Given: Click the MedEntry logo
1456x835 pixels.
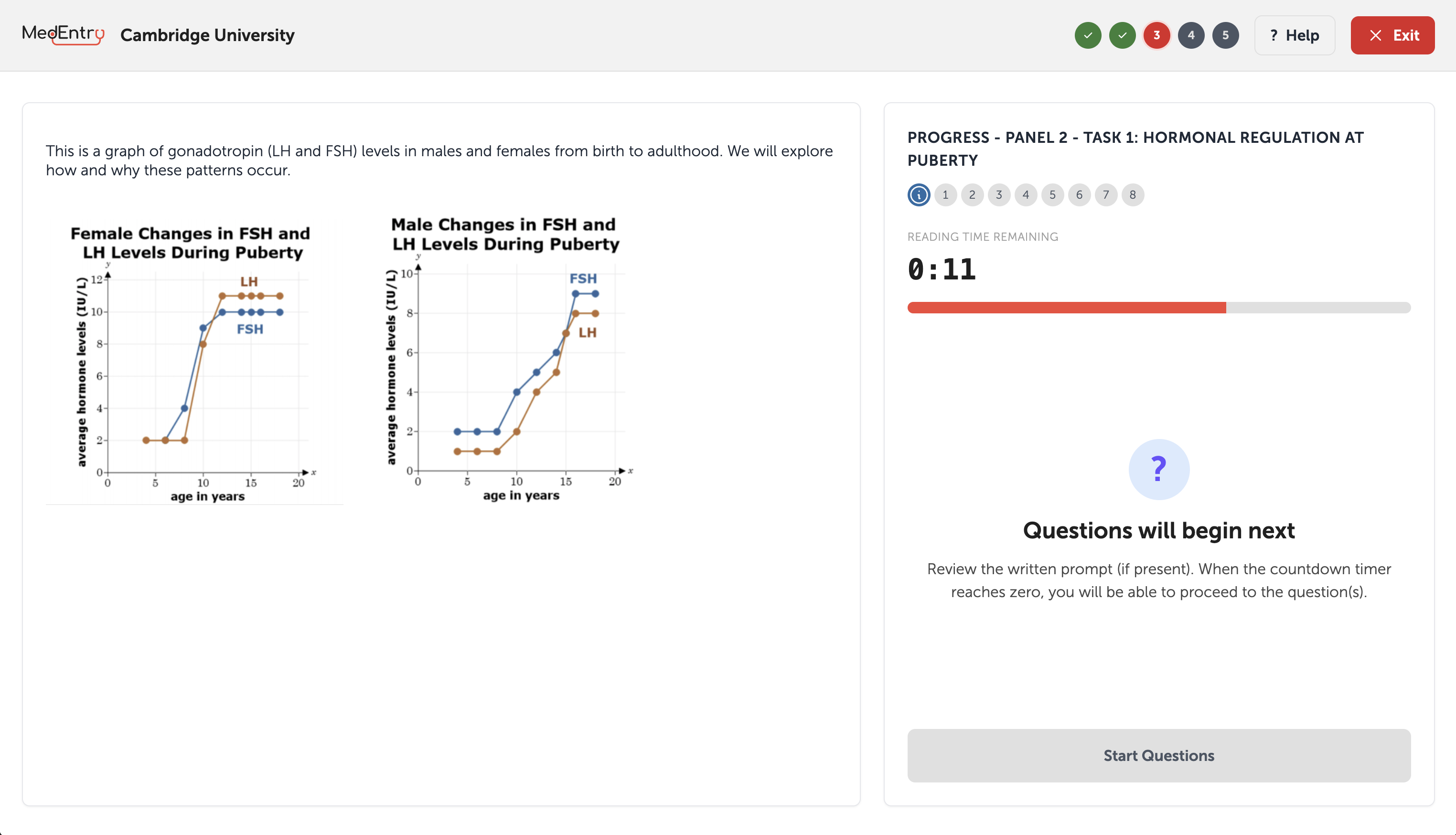Looking at the screenshot, I should click(63, 34).
